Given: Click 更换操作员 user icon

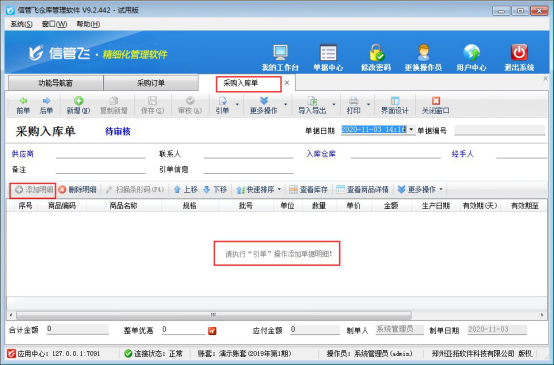Looking at the screenshot, I should pyautogui.click(x=423, y=53).
